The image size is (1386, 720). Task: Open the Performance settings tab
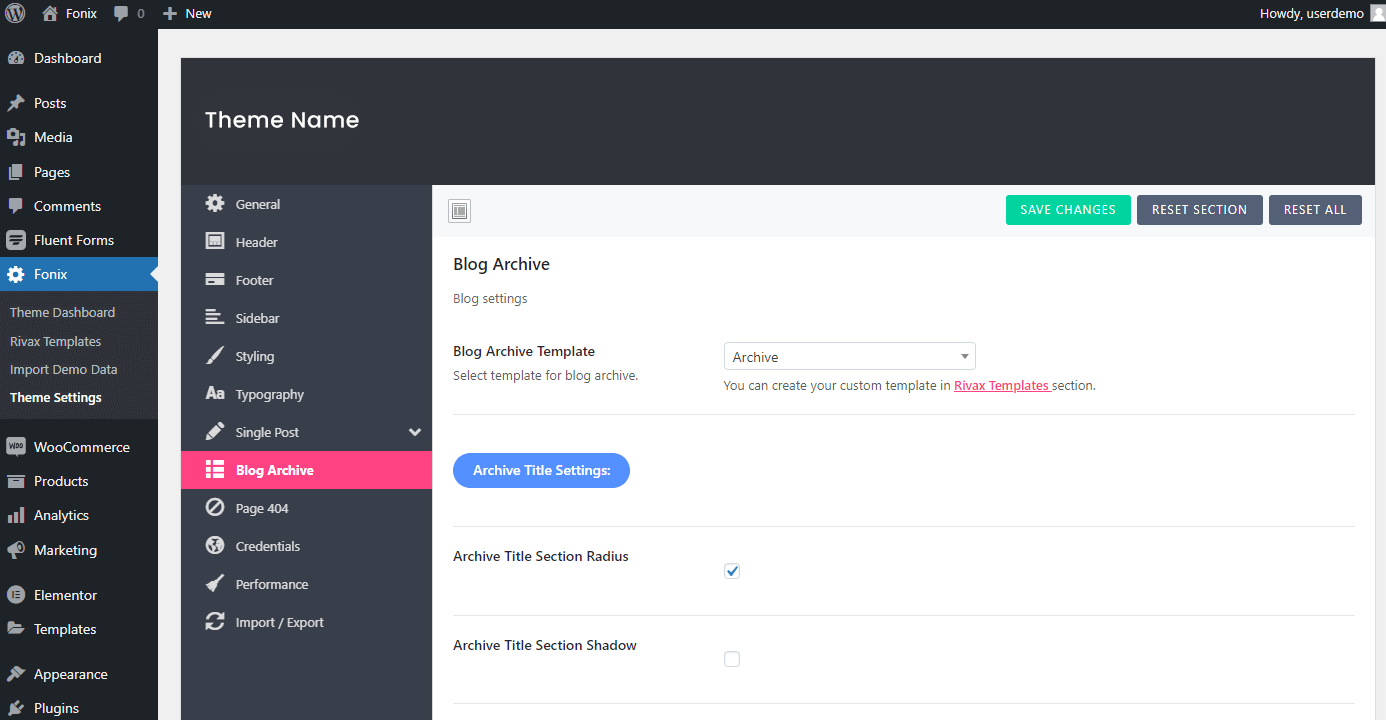306,584
